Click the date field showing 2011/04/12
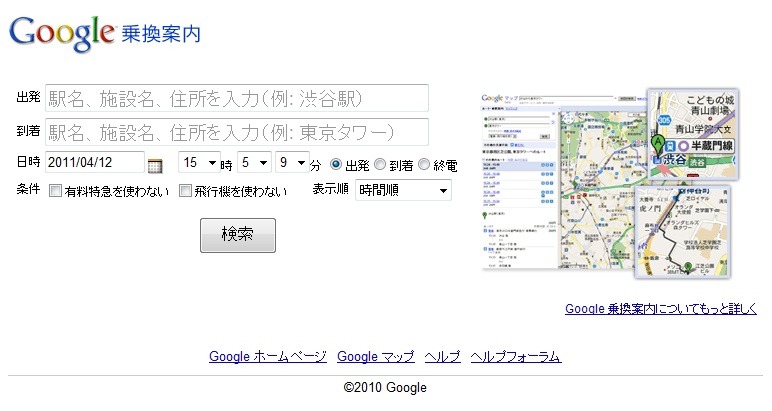 pyautogui.click(x=95, y=162)
